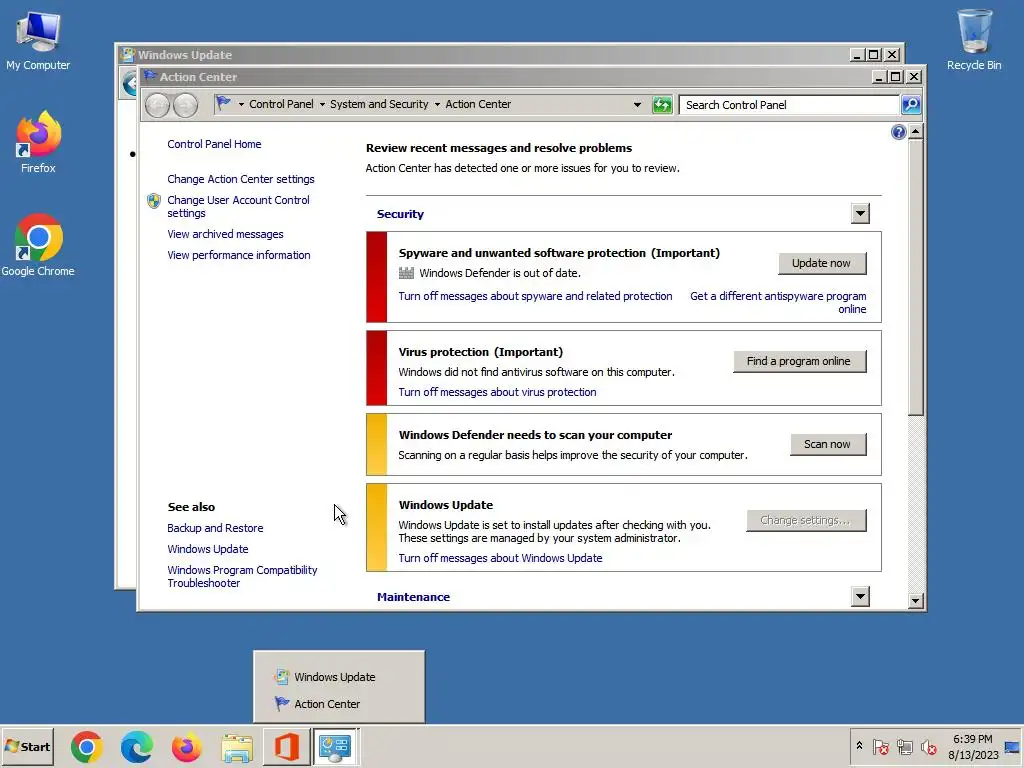This screenshot has height=768, width=1024.
Task: Open Firefox from the taskbar
Action: [186, 747]
